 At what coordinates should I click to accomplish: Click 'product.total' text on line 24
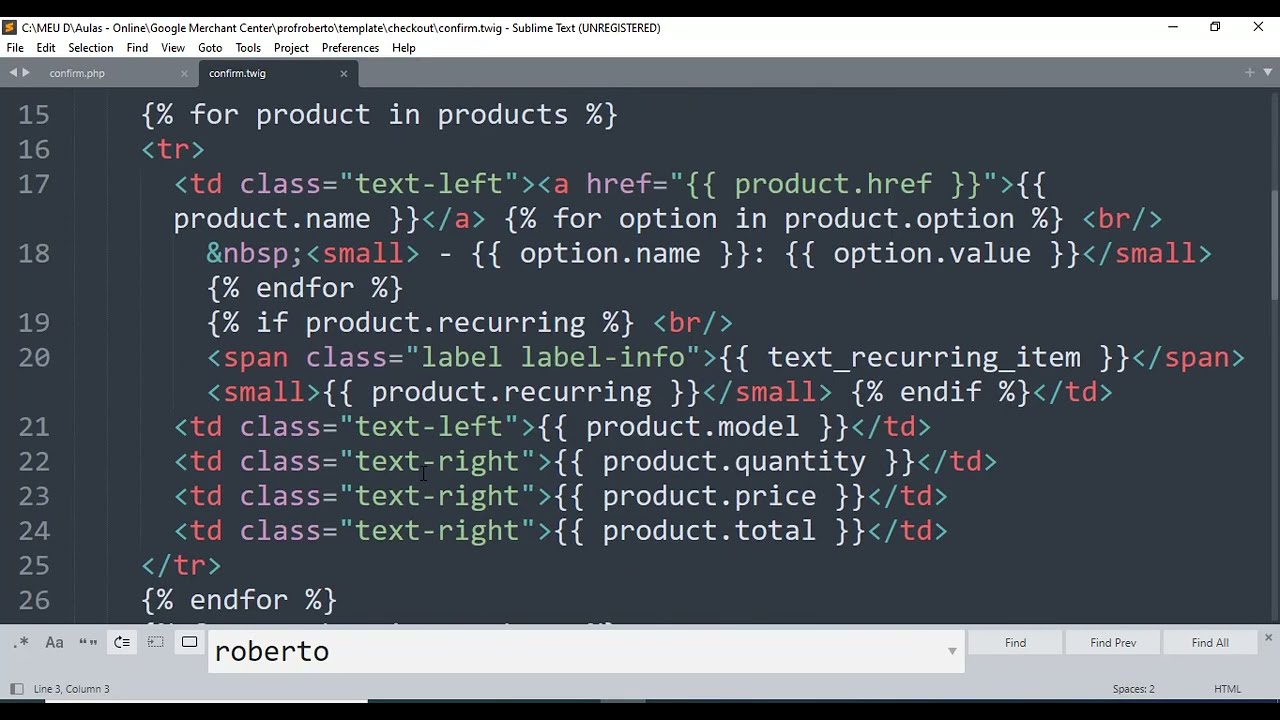pyautogui.click(x=709, y=531)
